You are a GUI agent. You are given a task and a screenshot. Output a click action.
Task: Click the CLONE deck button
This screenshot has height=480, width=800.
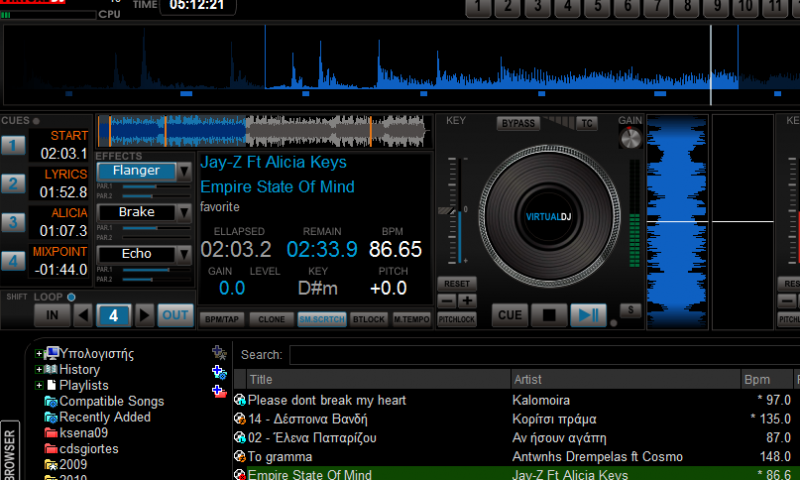271,319
